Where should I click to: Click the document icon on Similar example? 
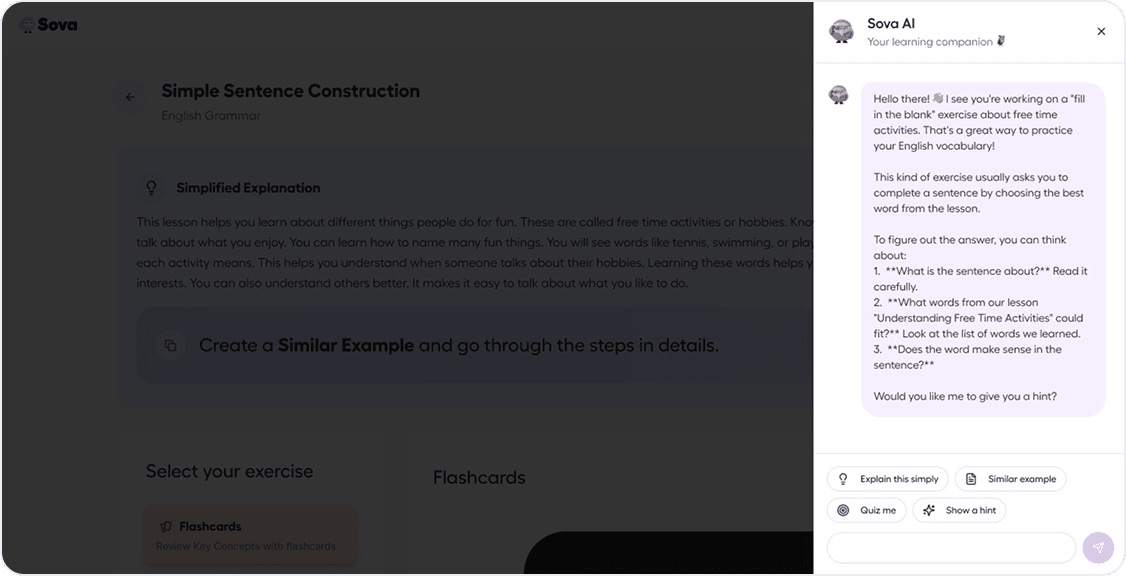point(971,479)
